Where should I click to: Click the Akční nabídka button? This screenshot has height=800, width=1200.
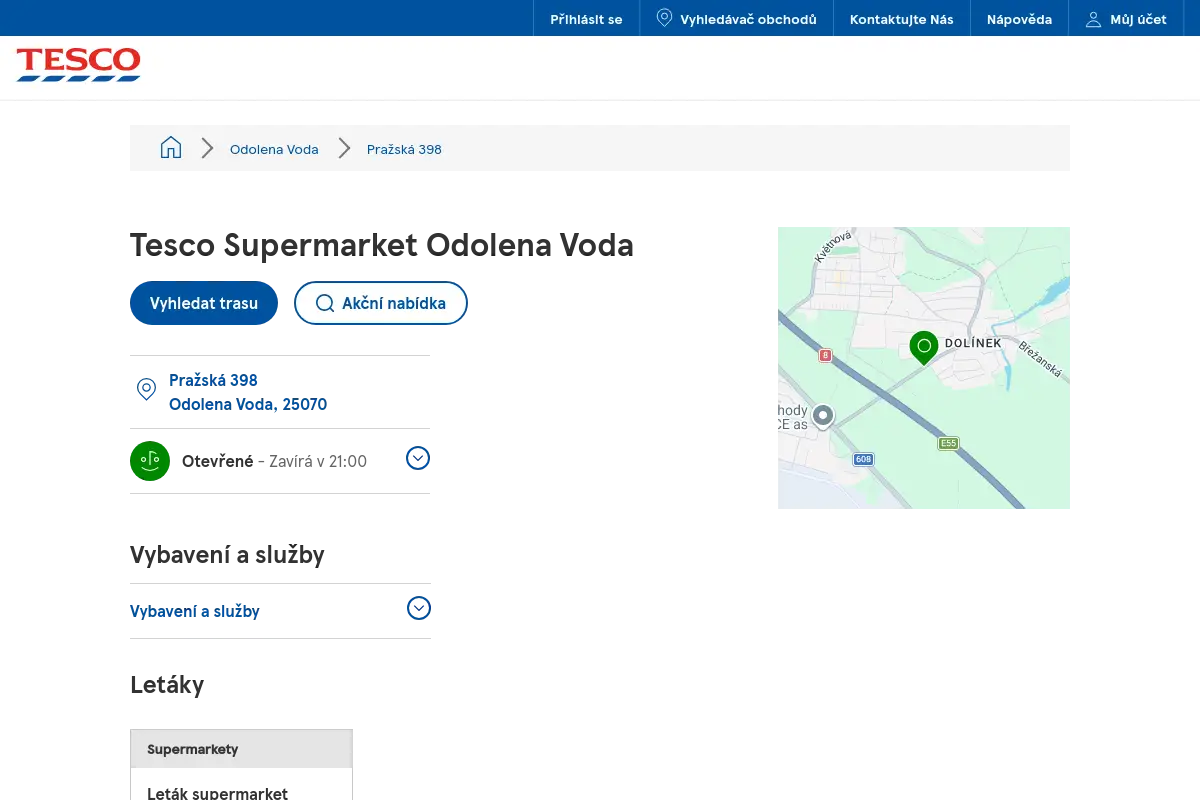pyautogui.click(x=381, y=303)
